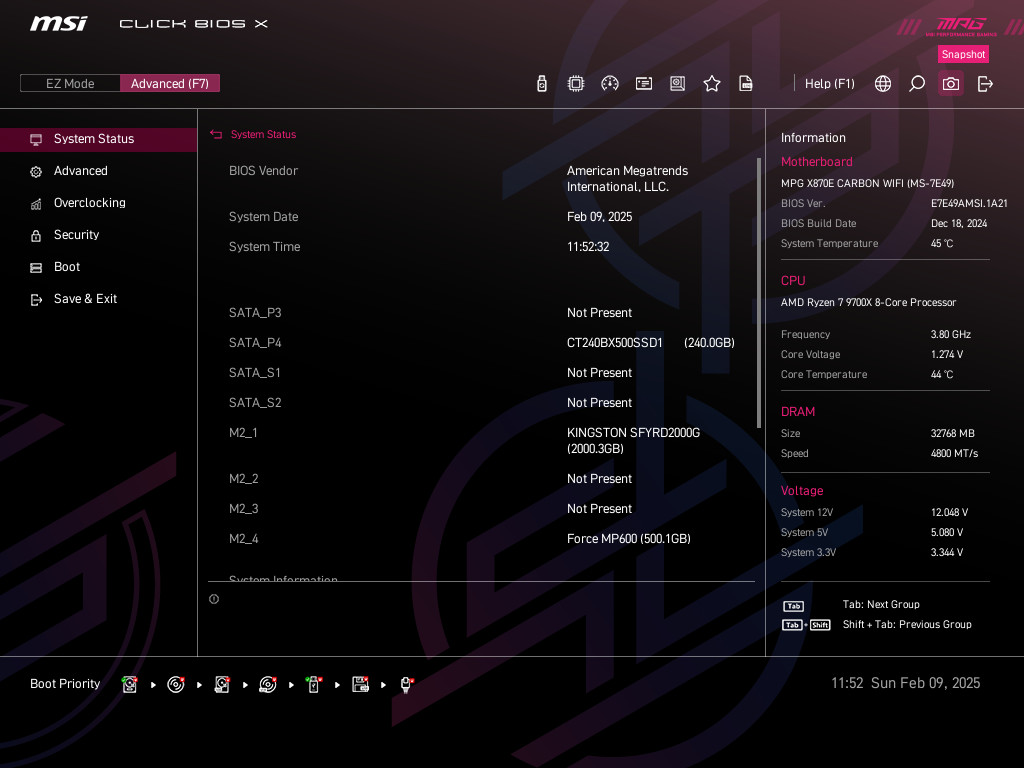This screenshot has width=1024, height=768.
Task: Click the System Status back arrow
Action: (216, 135)
